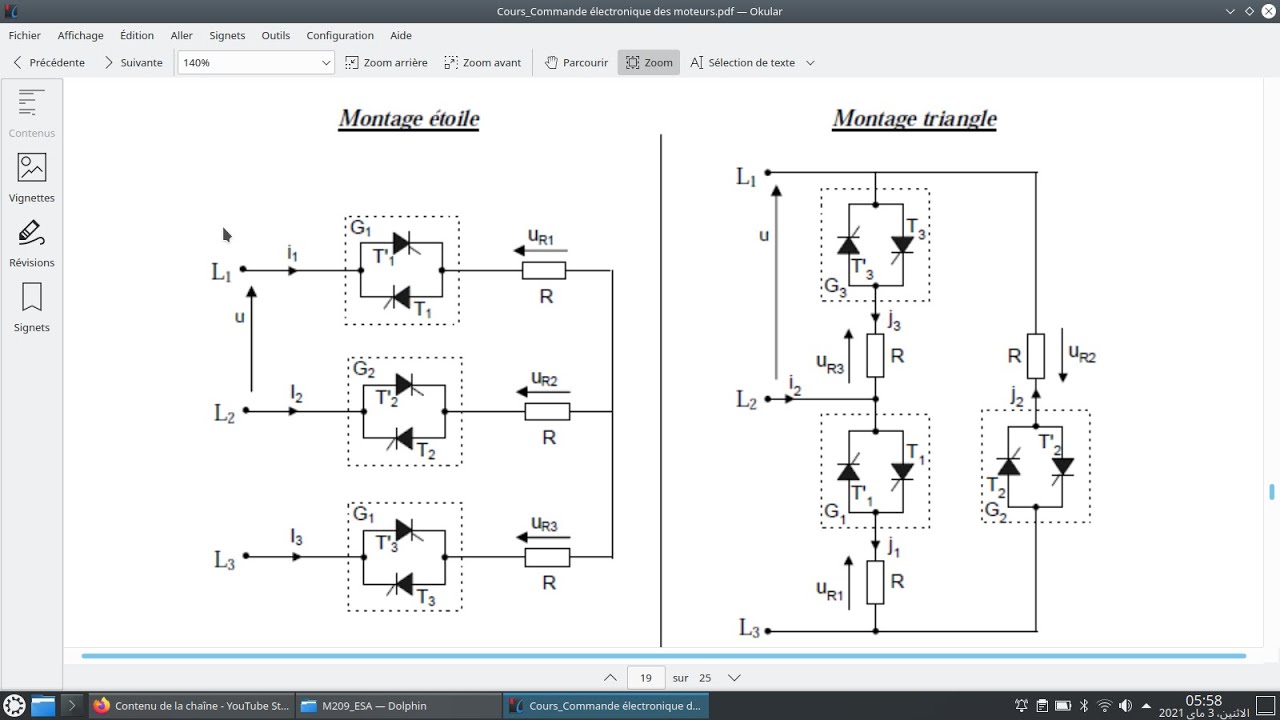Screen dimensions: 1280x720
Task: Open Wi-Fi network tray icon
Action: [1105, 705]
